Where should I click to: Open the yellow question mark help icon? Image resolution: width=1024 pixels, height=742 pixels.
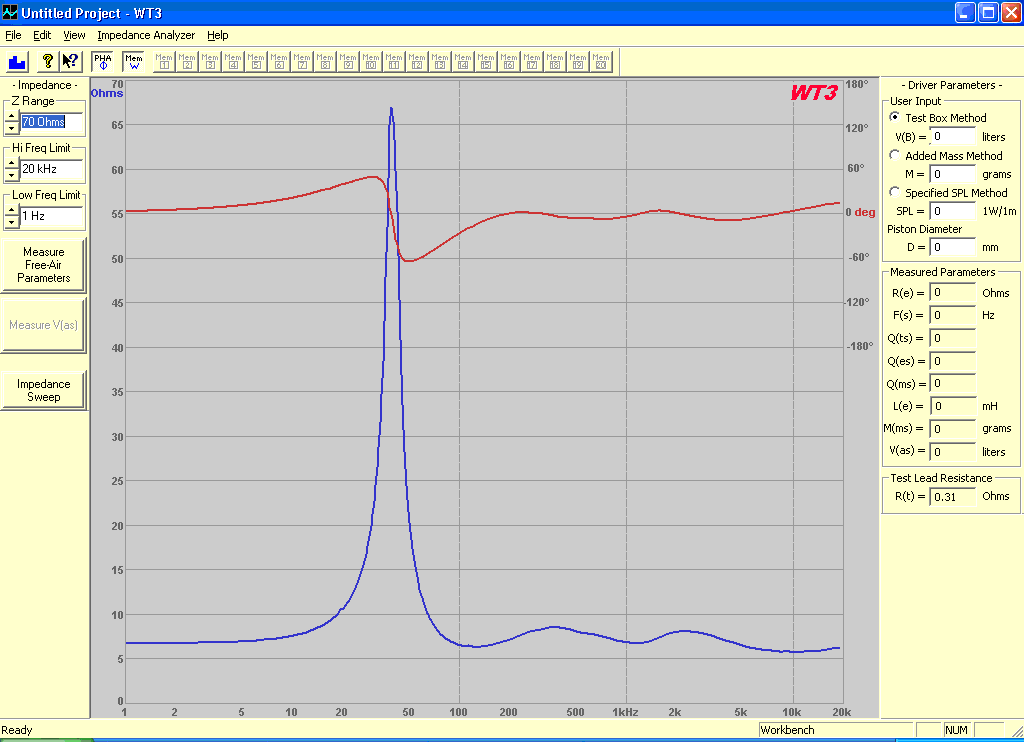tap(47, 61)
